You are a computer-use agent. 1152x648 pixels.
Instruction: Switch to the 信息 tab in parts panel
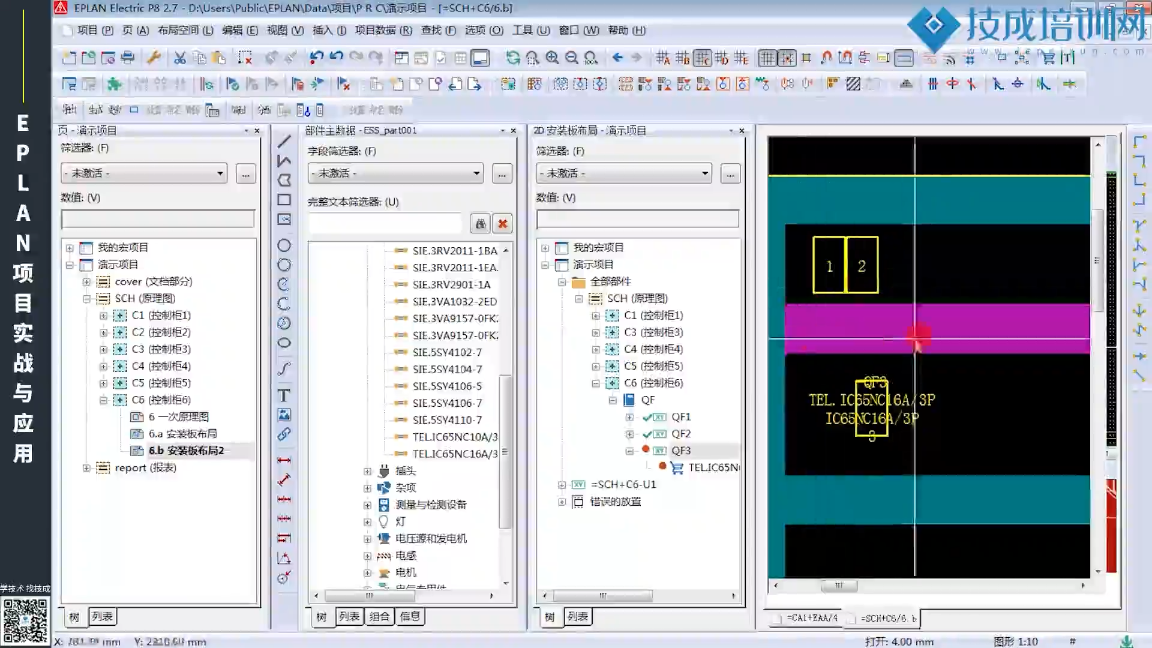410,616
